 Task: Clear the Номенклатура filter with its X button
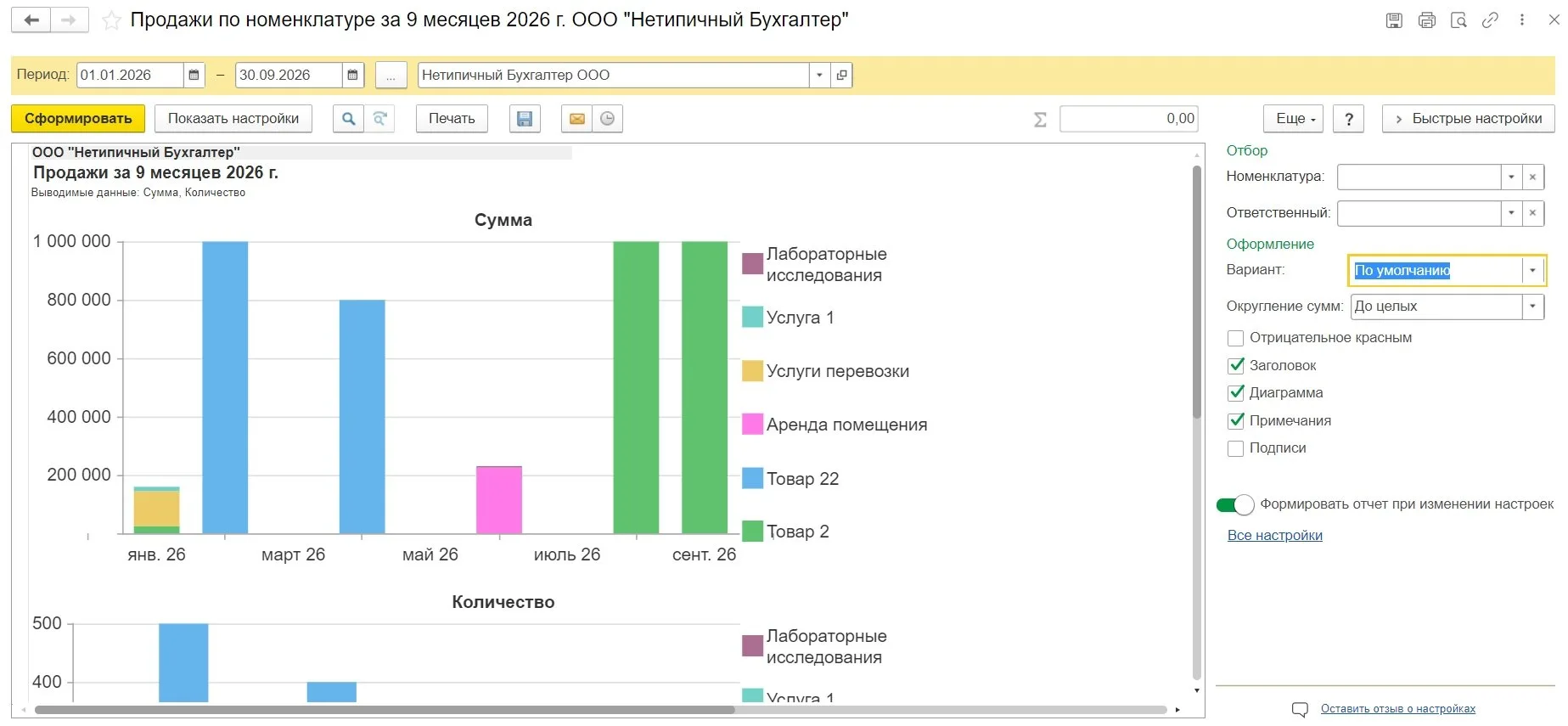[1532, 177]
